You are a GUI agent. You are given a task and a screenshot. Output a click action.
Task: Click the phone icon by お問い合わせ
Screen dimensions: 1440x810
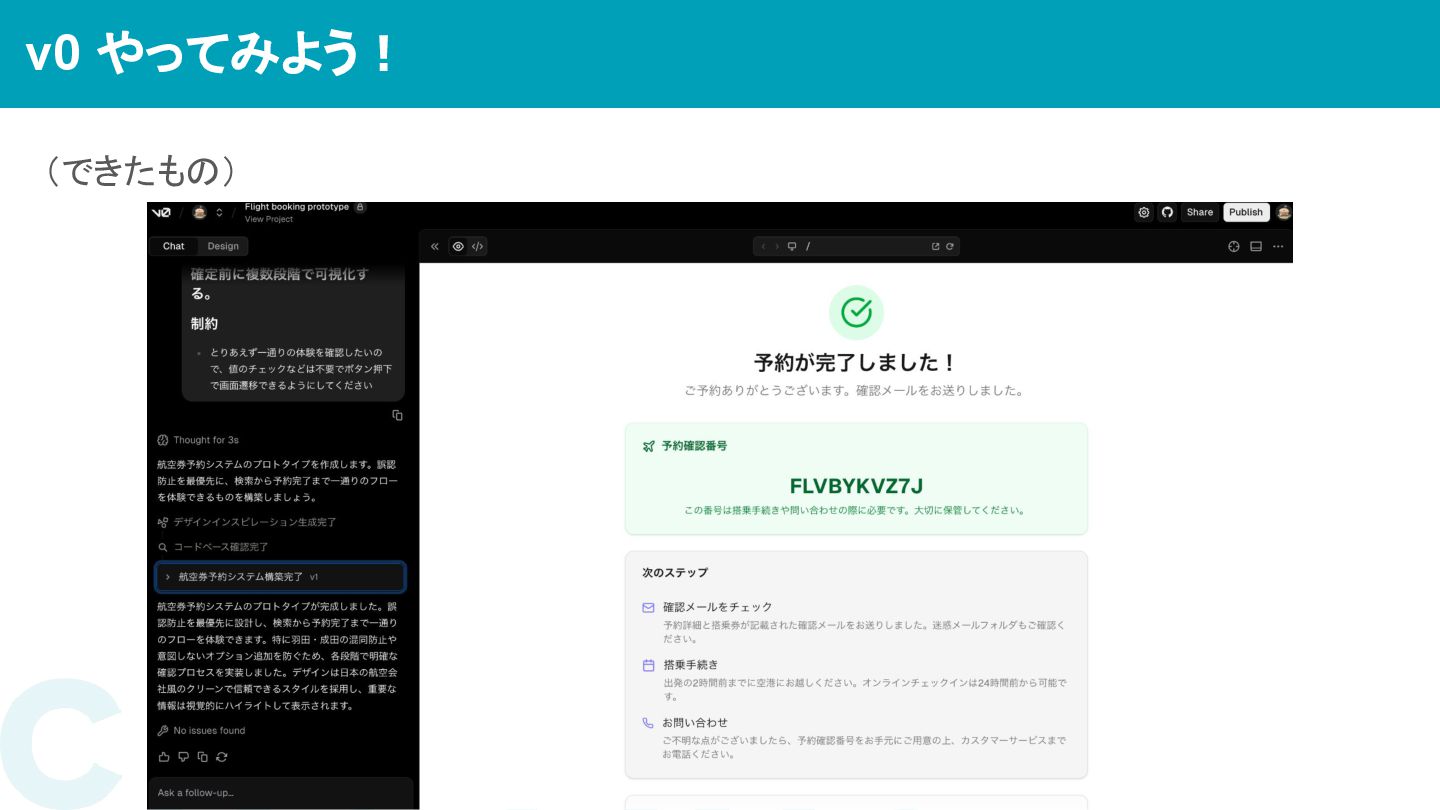coord(648,723)
